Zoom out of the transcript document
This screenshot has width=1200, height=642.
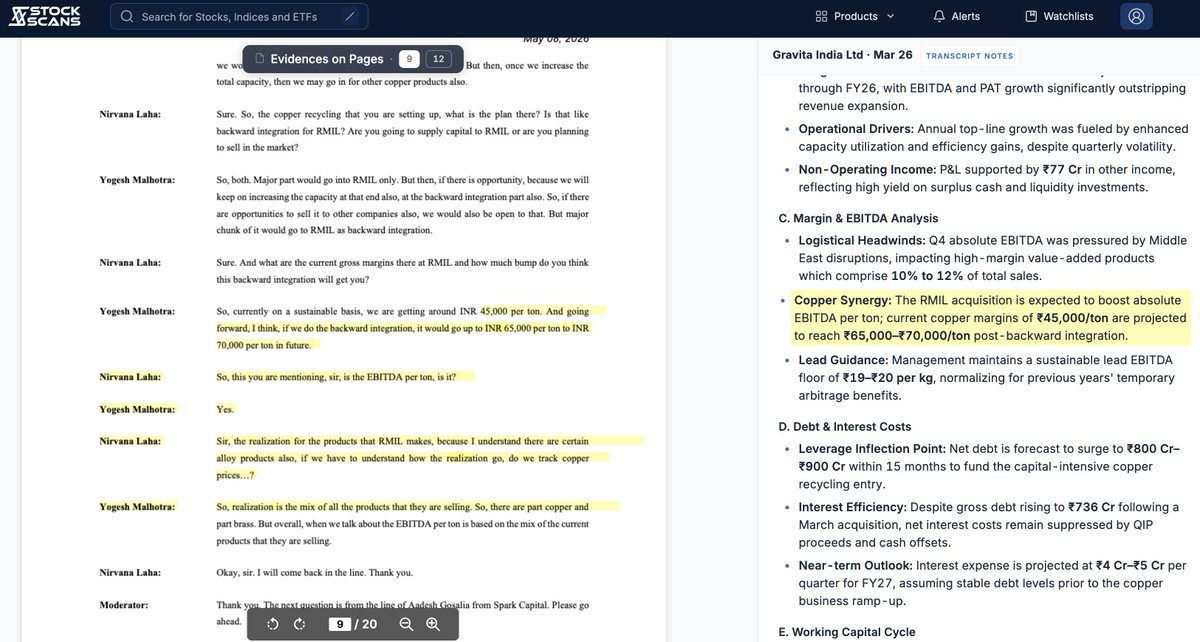(x=406, y=624)
